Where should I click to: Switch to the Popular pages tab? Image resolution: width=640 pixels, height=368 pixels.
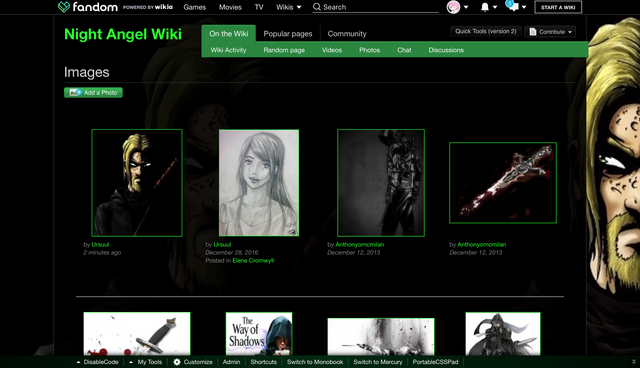coord(288,34)
